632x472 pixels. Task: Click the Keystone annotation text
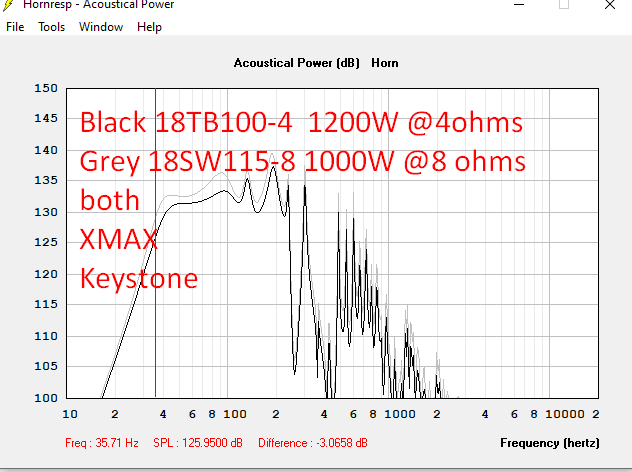139,279
